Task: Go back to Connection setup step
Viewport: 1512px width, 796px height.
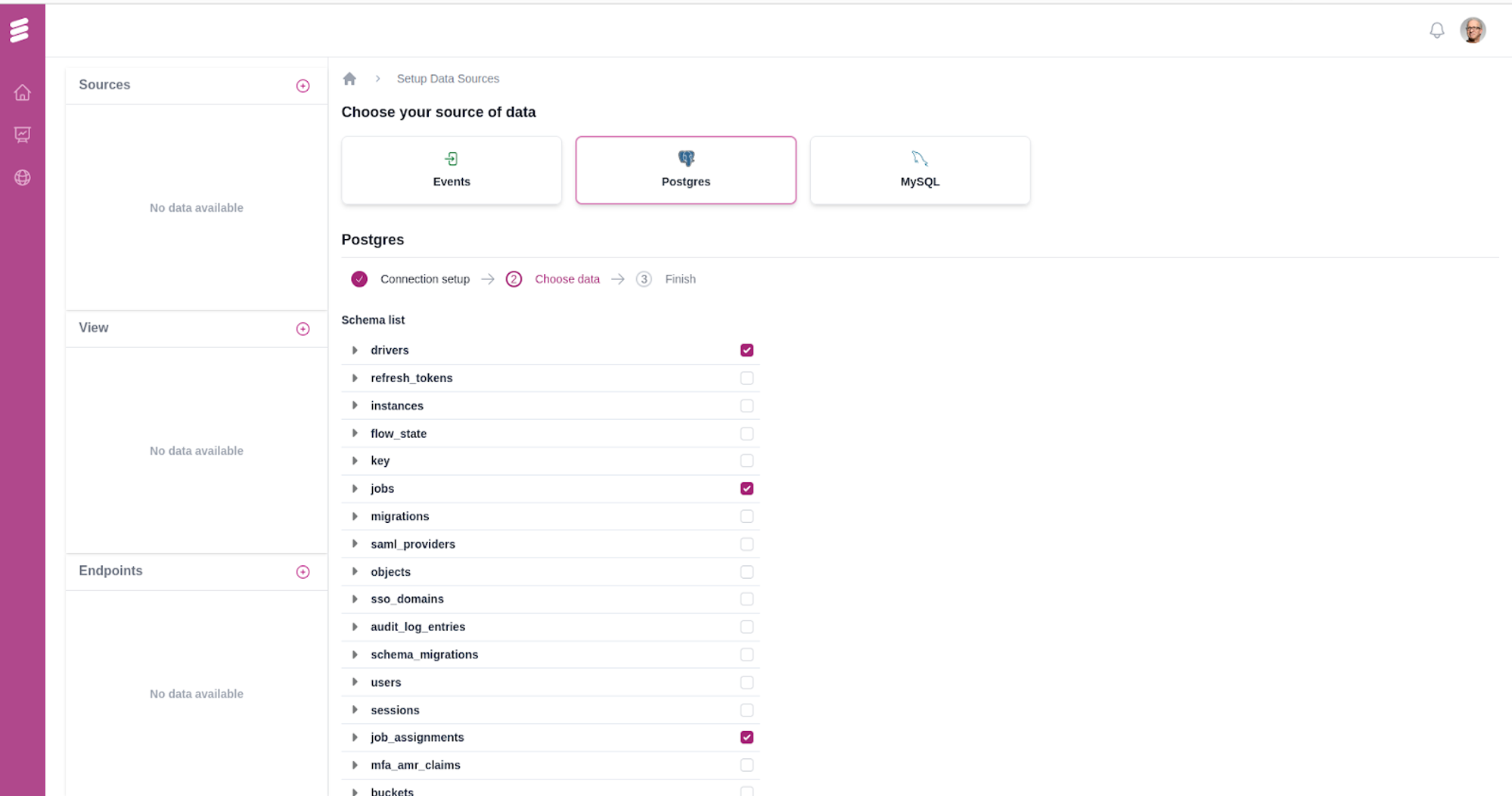Action: pos(424,279)
